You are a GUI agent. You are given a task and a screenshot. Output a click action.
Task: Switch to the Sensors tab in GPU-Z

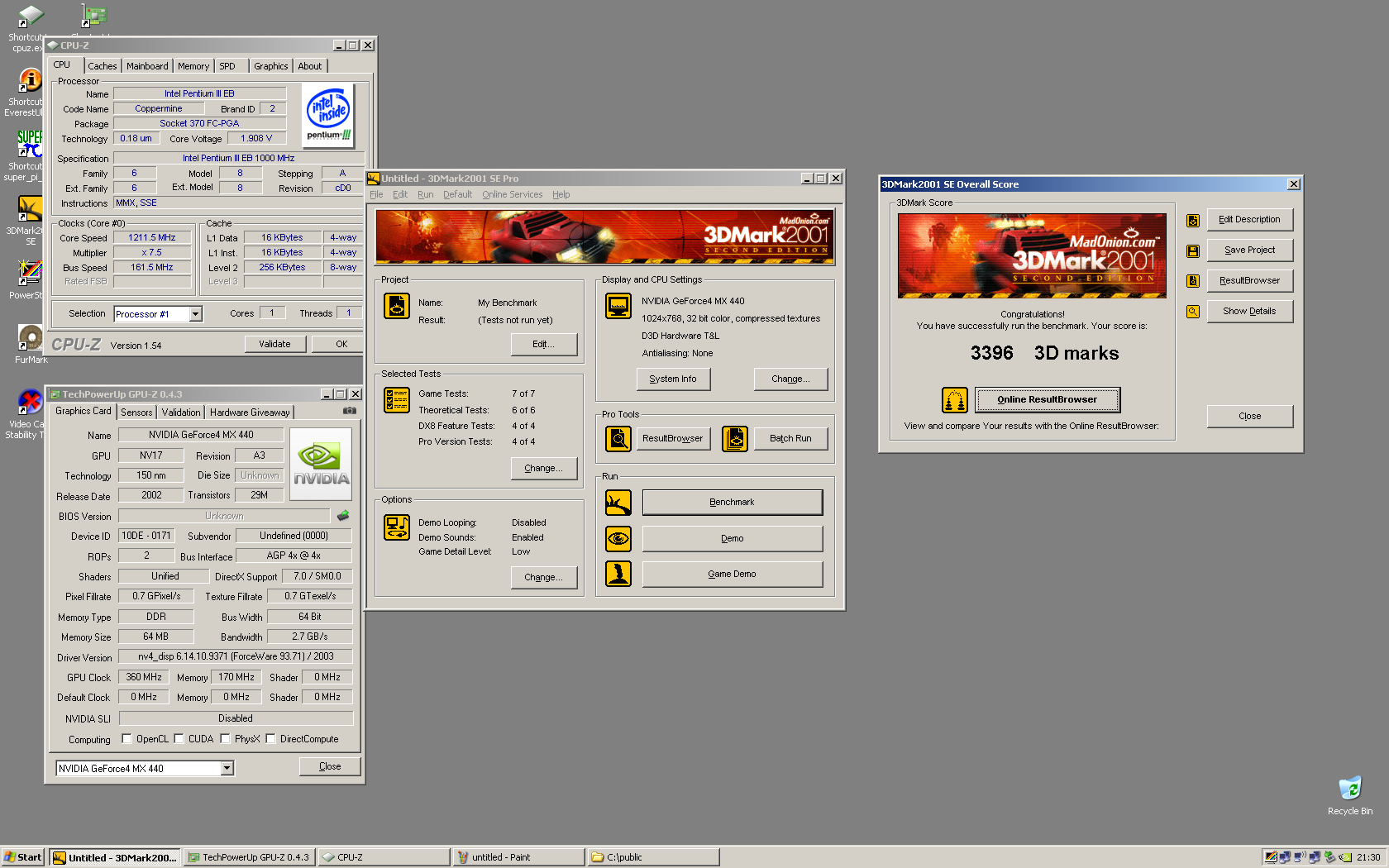[136, 413]
